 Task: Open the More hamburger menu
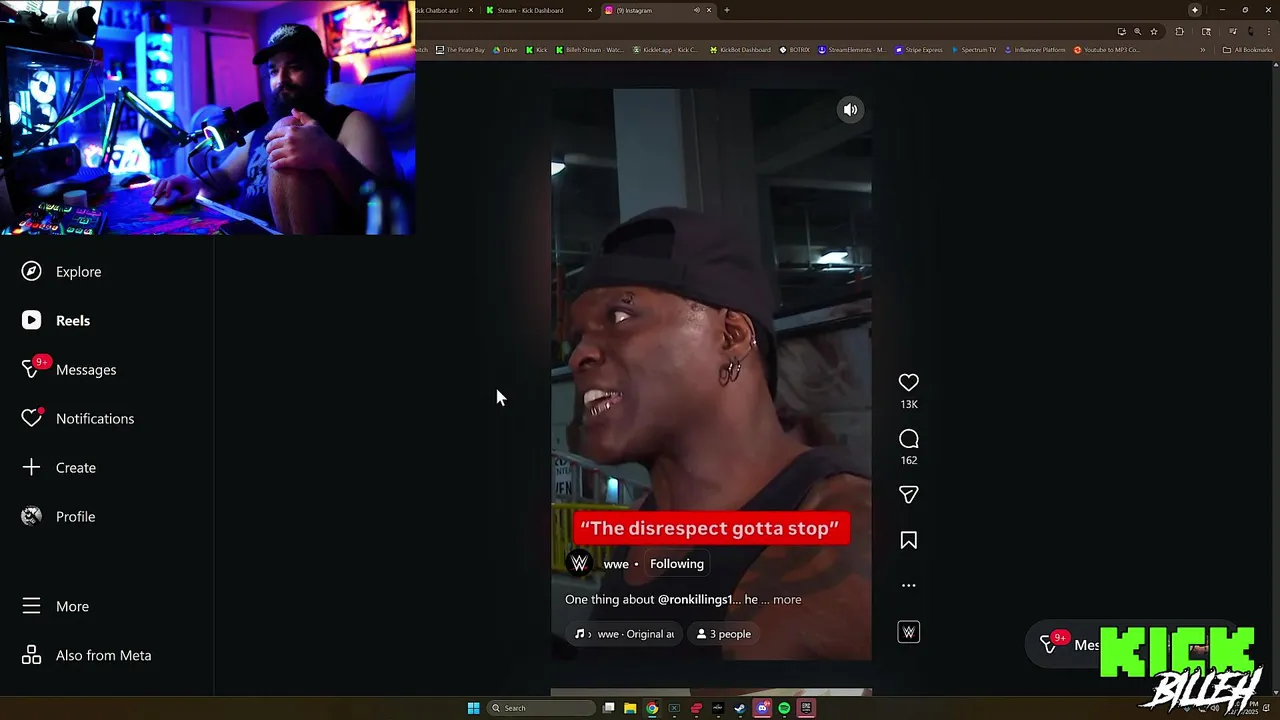[x=56, y=606]
